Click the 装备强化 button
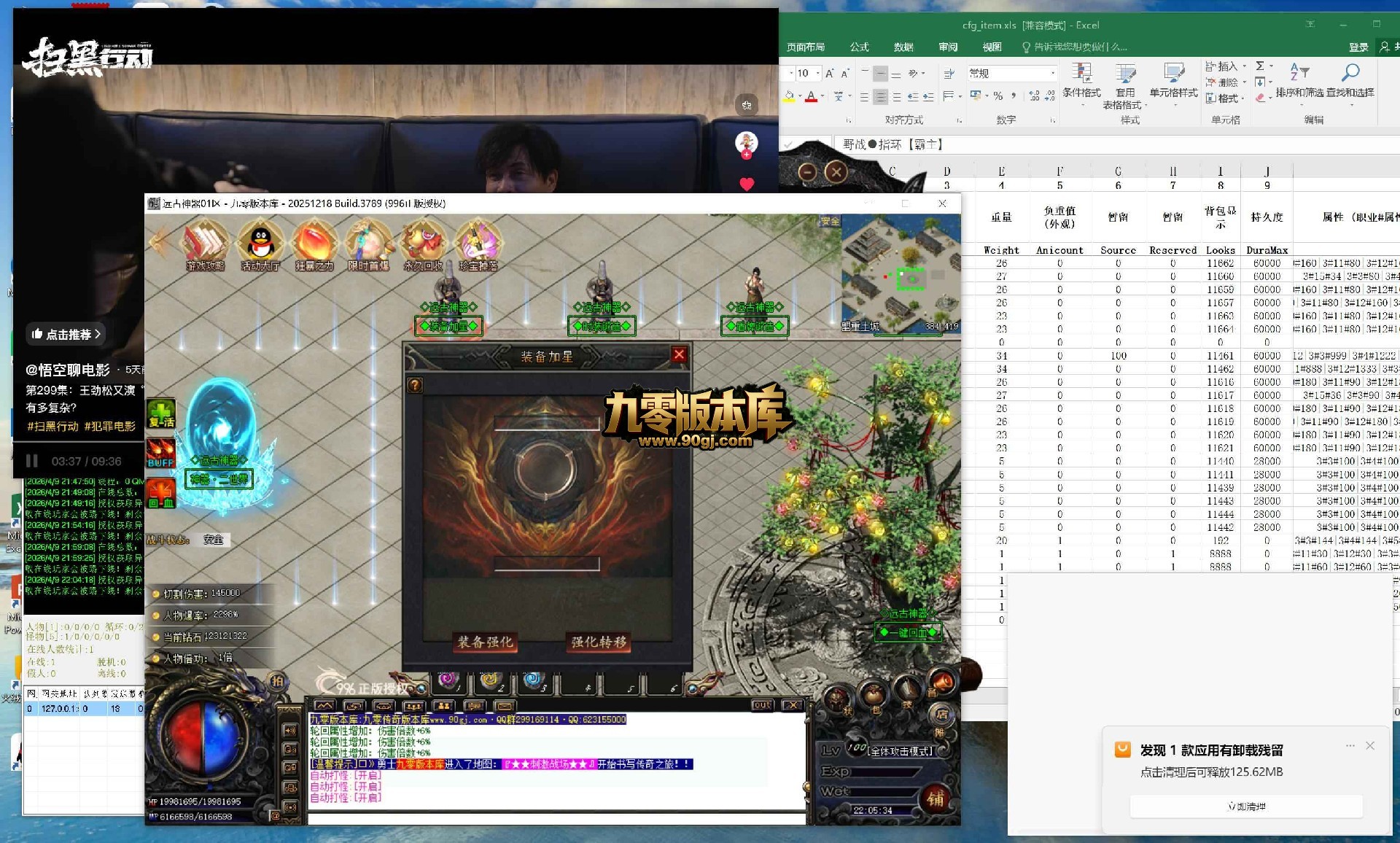 pos(485,642)
